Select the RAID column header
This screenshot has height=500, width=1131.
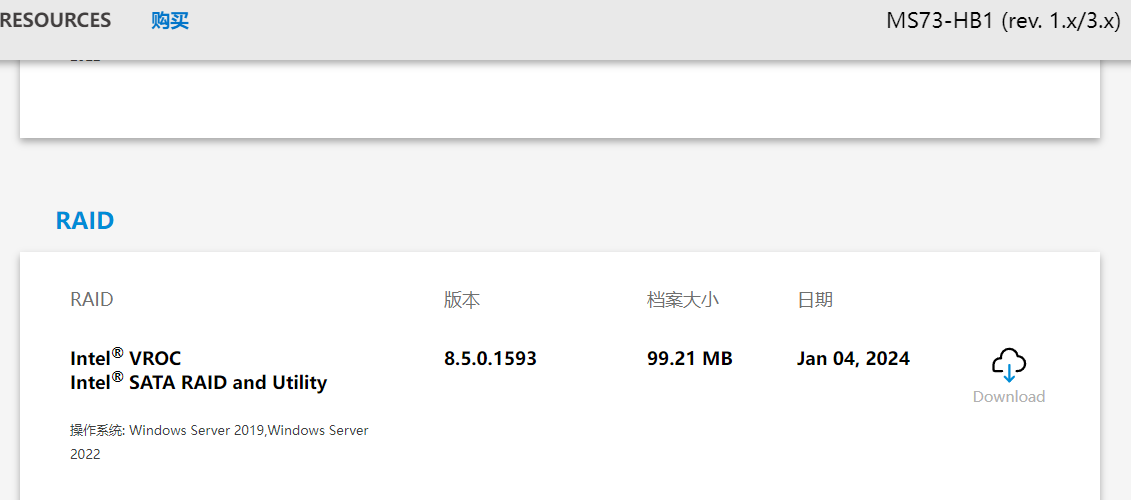[92, 299]
